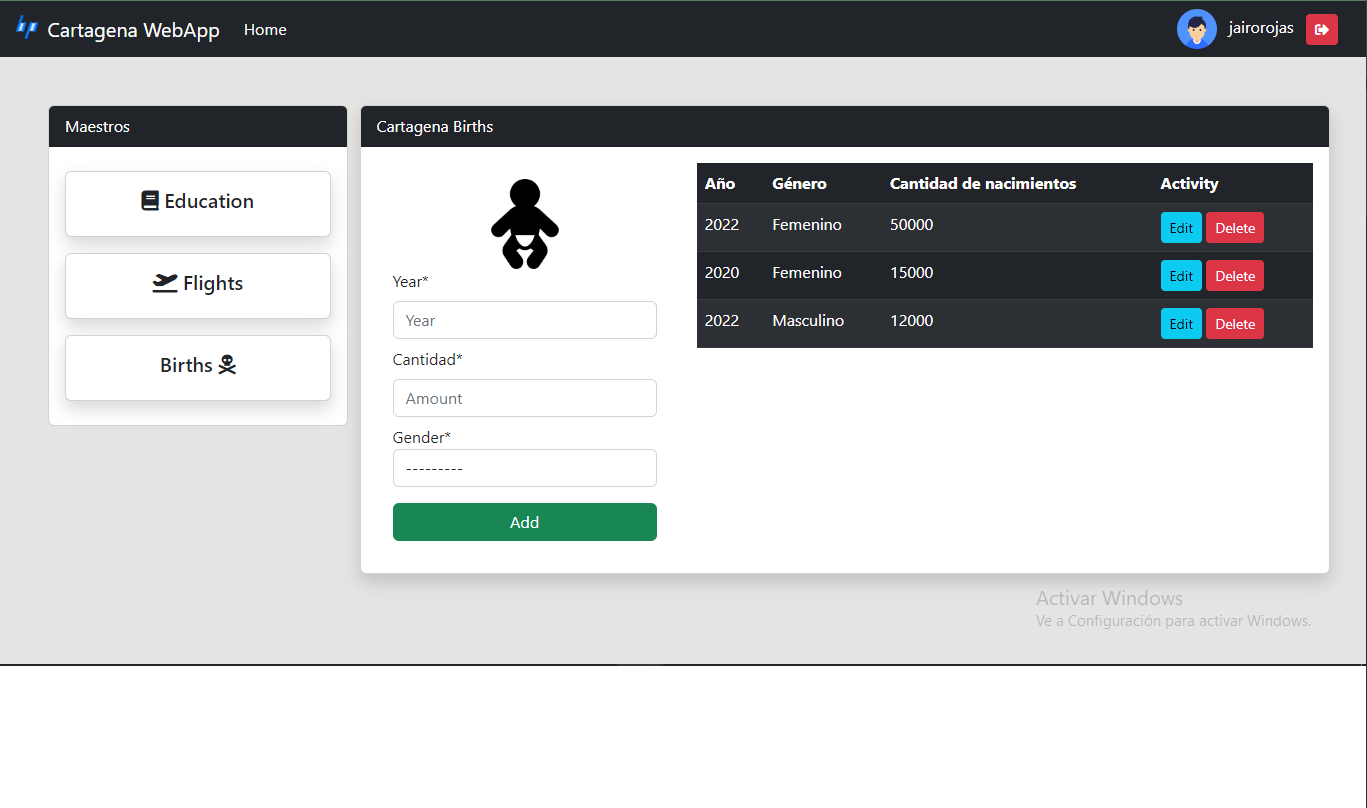Delete the 15000 births record
Viewport: 1367px width, 808px height.
coord(1234,275)
